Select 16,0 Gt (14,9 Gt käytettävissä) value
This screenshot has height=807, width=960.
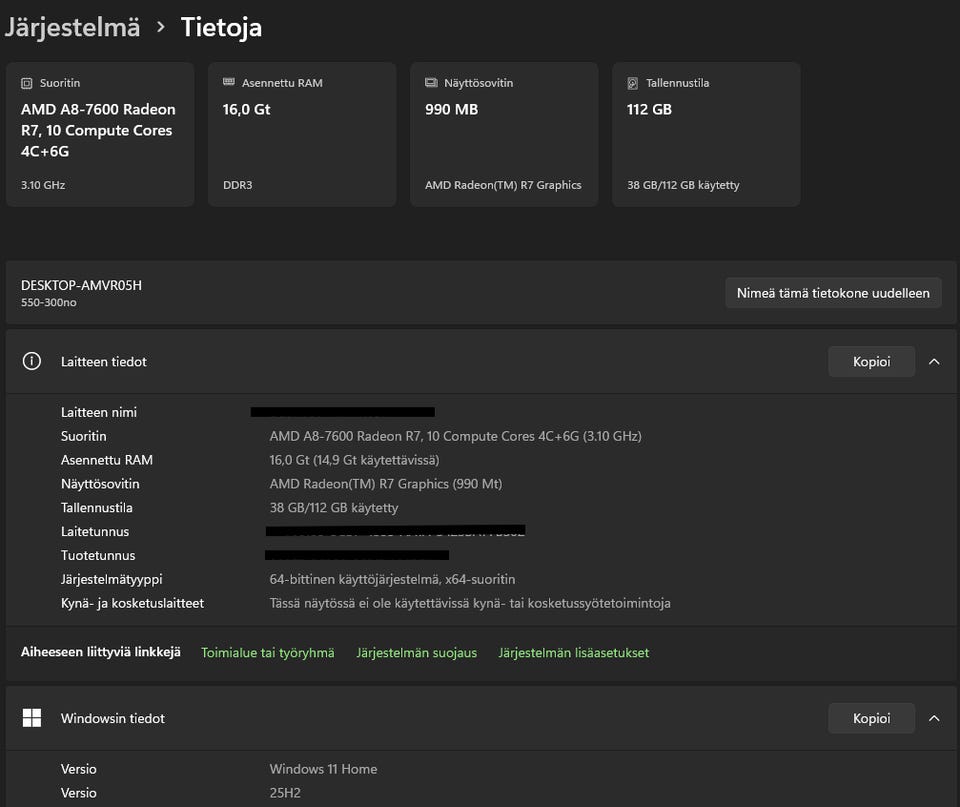click(354, 460)
